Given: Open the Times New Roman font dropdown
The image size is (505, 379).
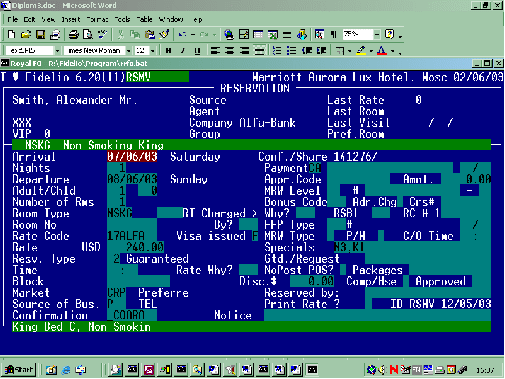Looking at the screenshot, I should pyautogui.click(x=129, y=51).
